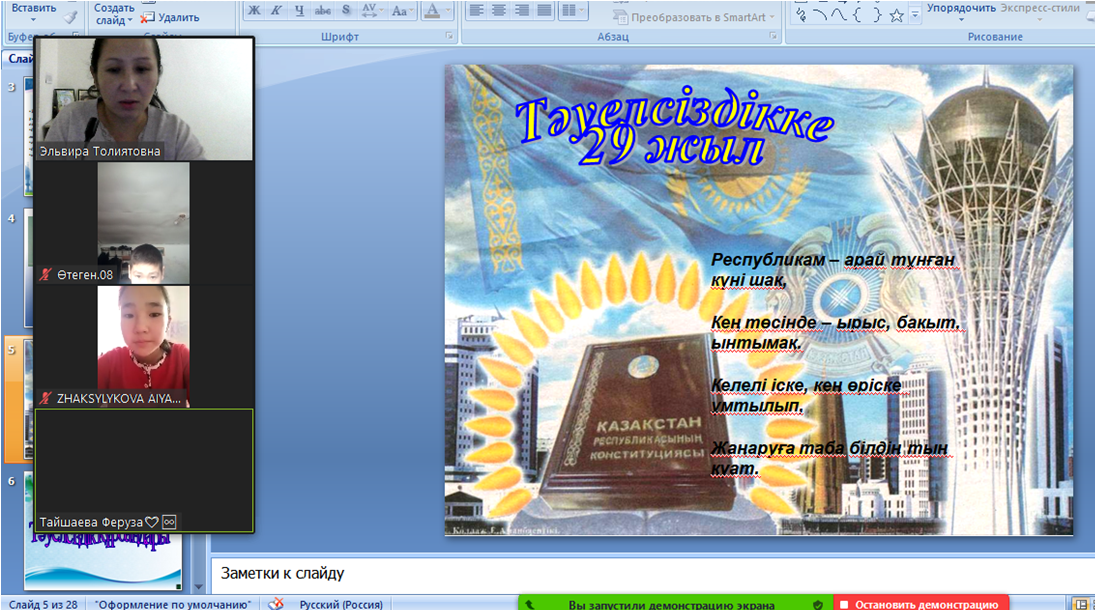Toggle text shadow (S) formatting
The image size is (1096, 611).
pos(346,11)
